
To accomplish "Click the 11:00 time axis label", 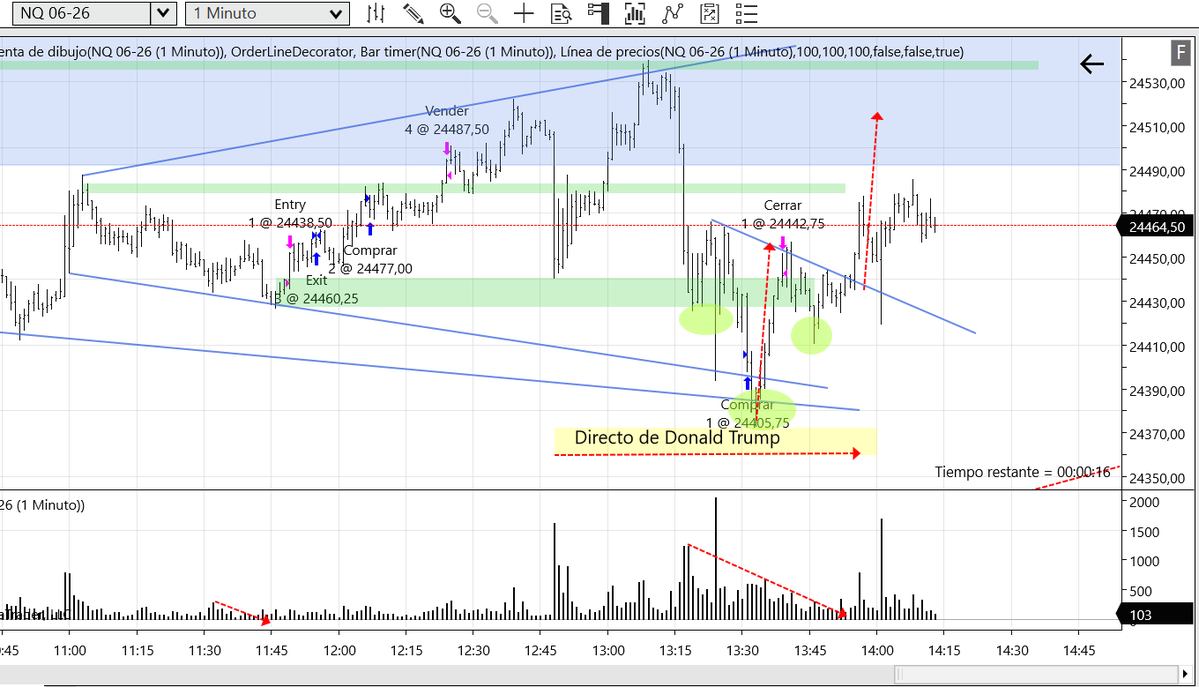I will click(70, 650).
